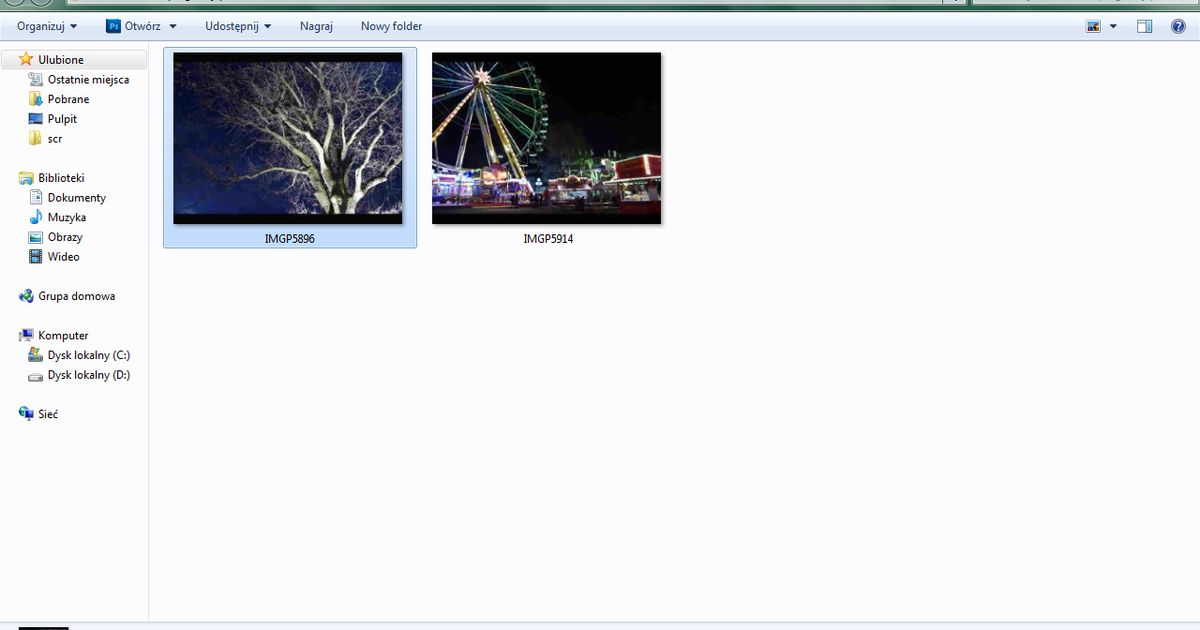Select the IMGP5914 thumbnail
1200x630 pixels.
[546, 137]
